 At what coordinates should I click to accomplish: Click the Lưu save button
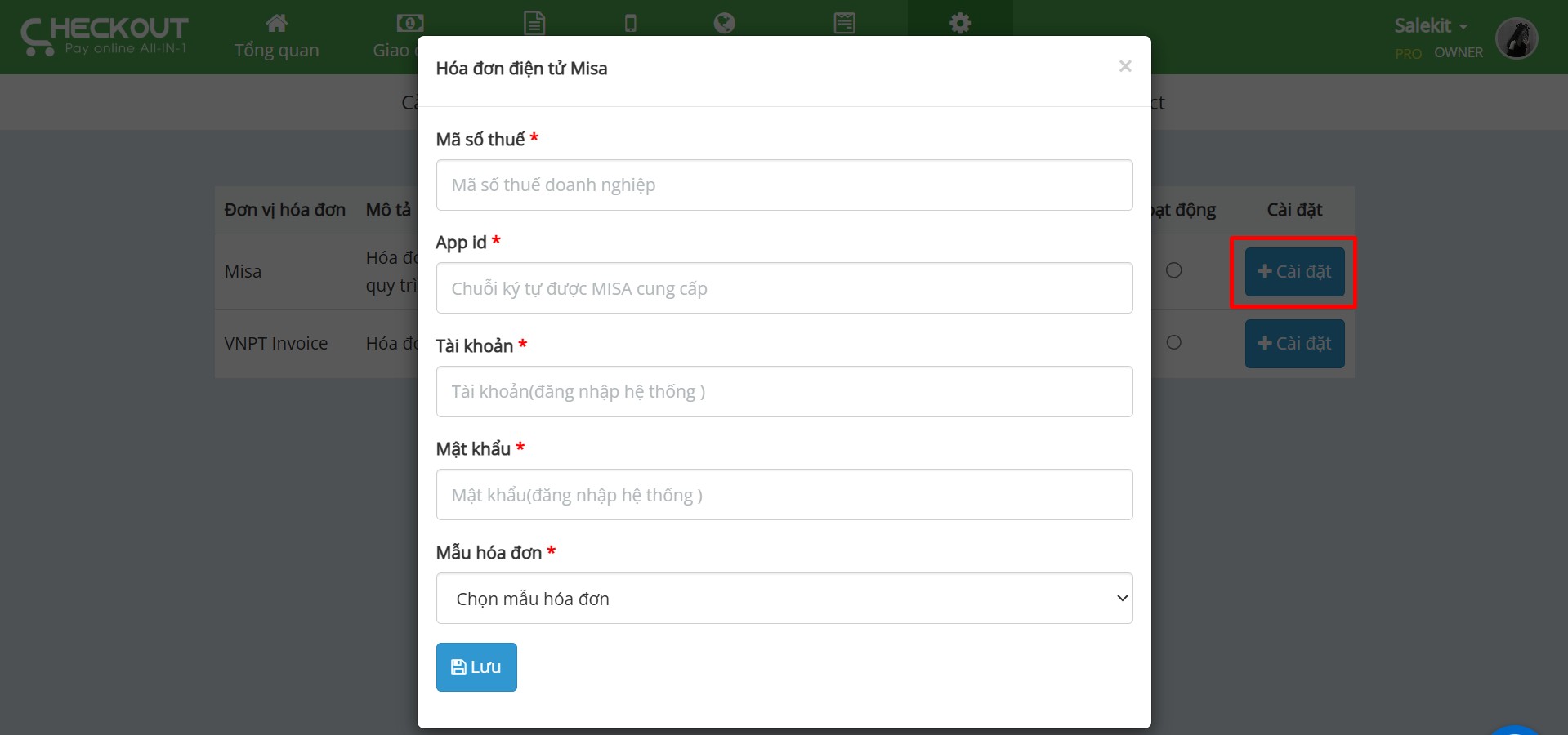476,667
